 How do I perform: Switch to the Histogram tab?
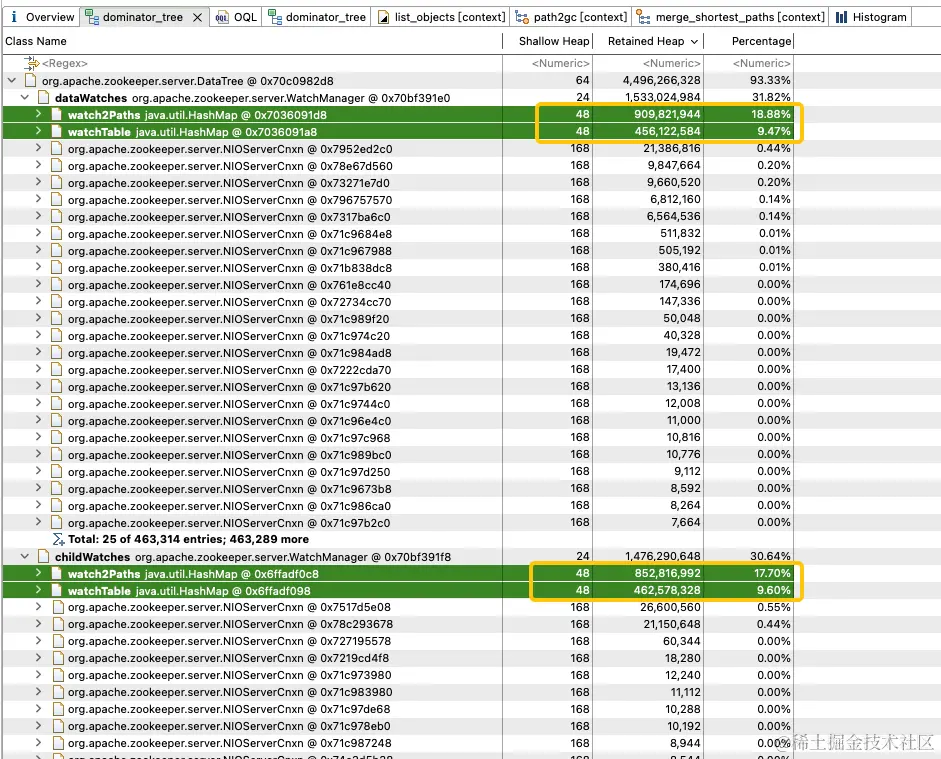point(871,17)
